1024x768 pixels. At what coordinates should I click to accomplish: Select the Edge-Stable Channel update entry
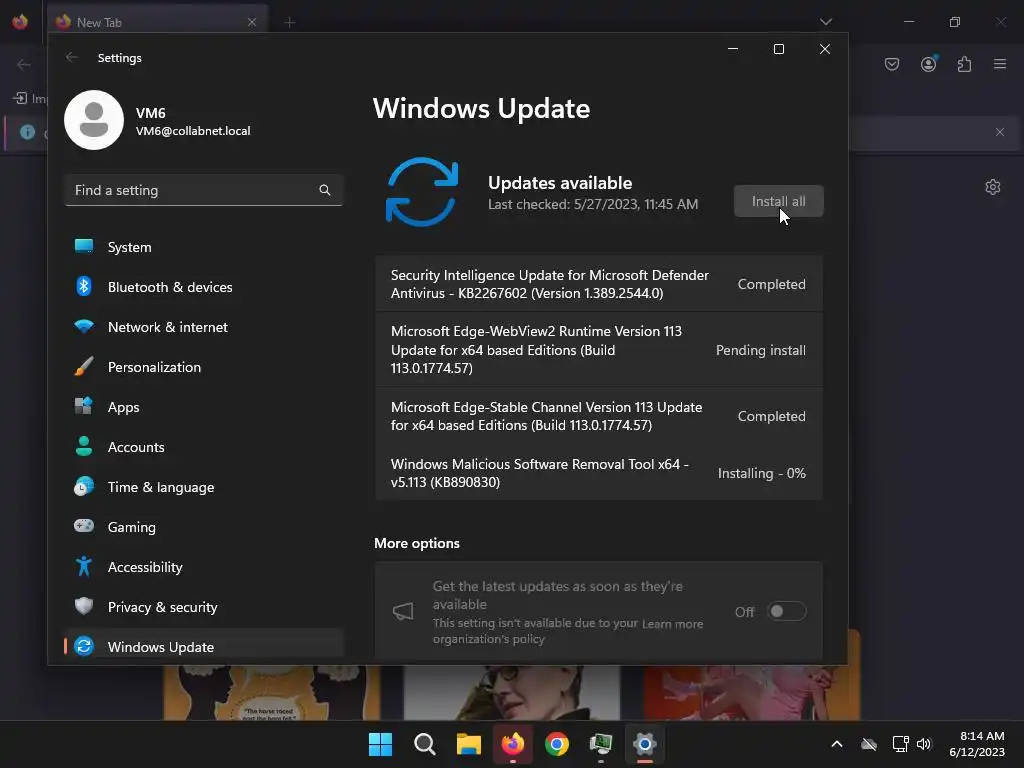[599, 416]
